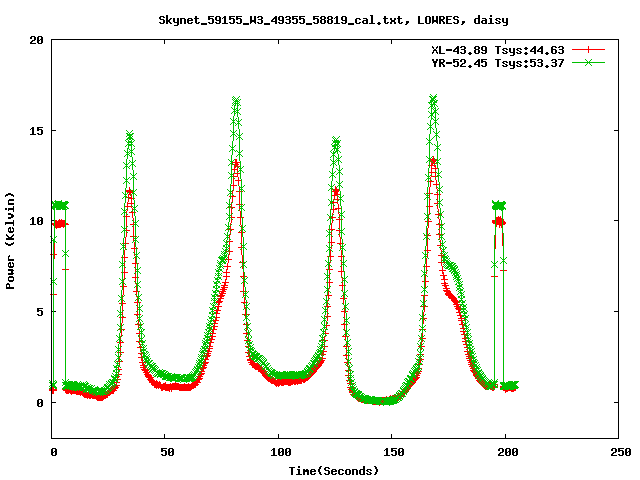Select the YR-52.45 Tsys:53.37 legend entry
This screenshot has height=480, width=640.
point(498,63)
